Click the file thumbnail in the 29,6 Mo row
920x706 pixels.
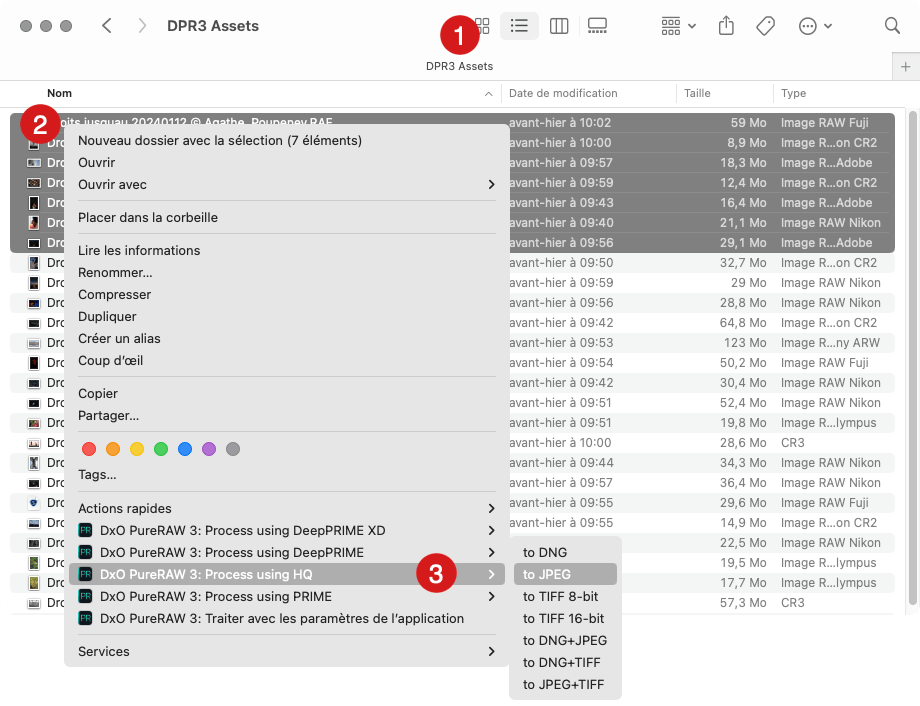pos(35,502)
